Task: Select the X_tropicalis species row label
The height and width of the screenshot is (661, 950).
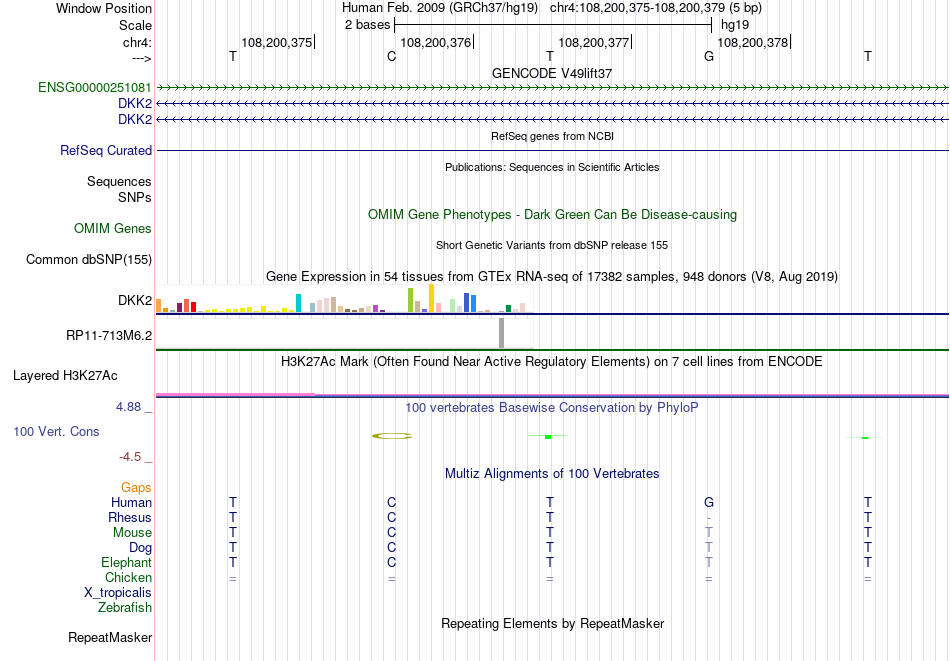Action: 118,593
